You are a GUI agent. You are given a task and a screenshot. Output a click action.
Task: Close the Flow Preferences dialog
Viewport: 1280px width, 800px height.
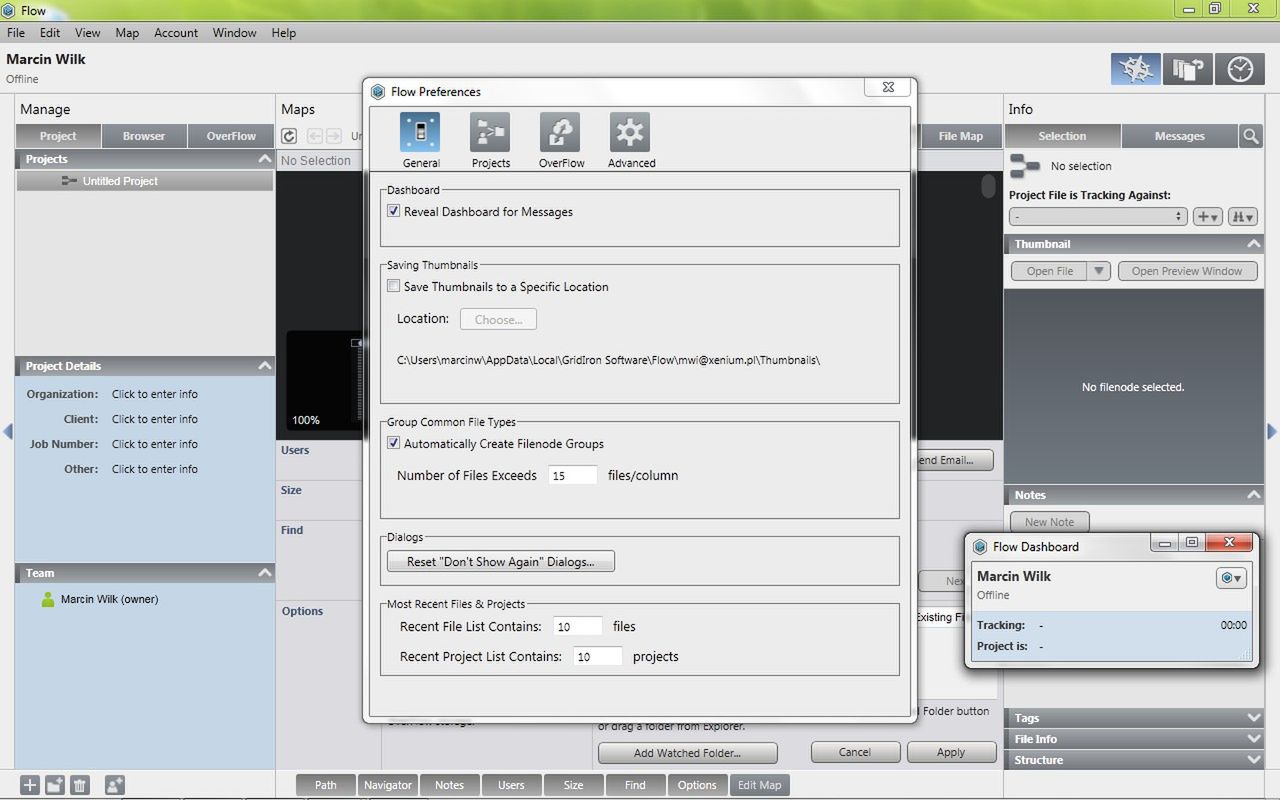coord(888,87)
